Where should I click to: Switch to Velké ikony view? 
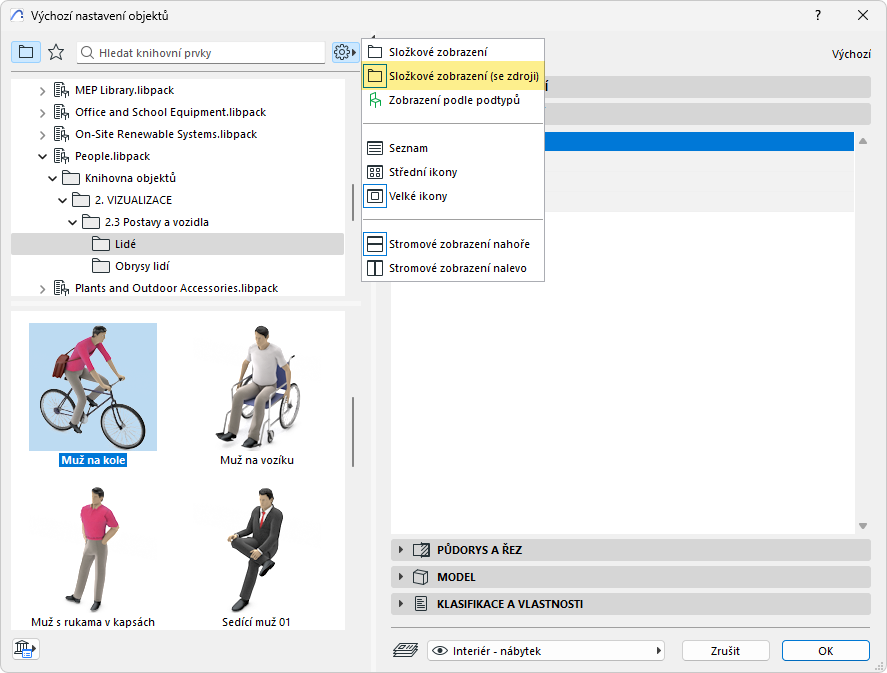click(453, 196)
